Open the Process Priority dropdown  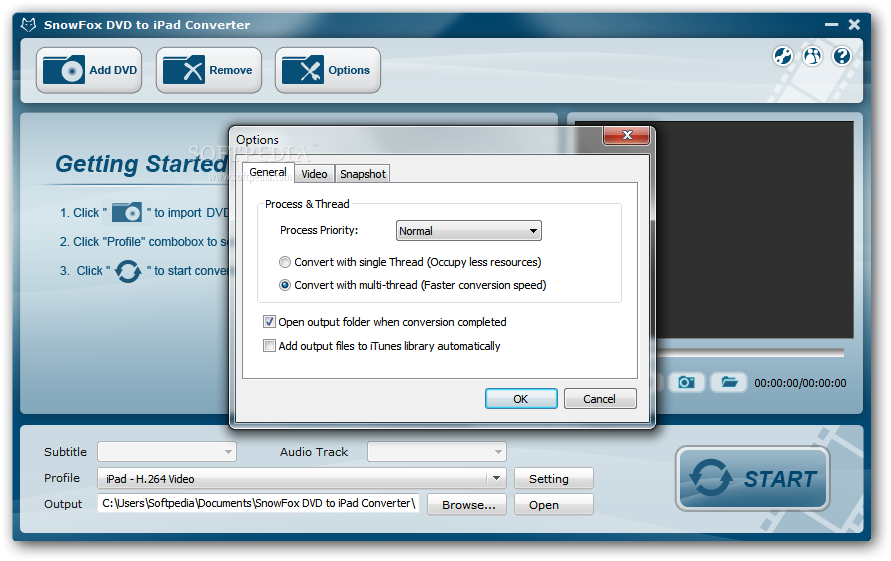coord(469,231)
